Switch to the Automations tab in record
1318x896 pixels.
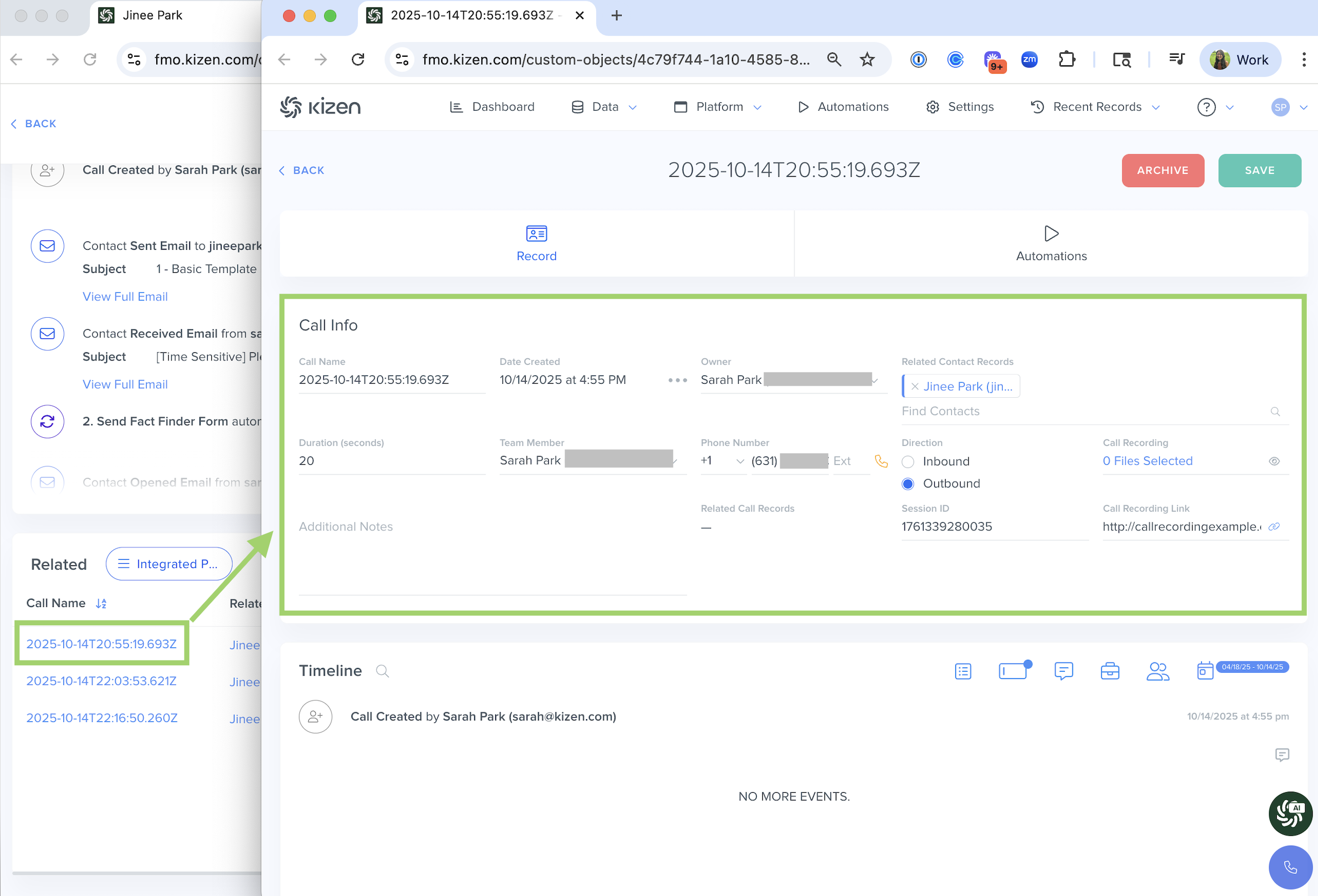pyautogui.click(x=1051, y=244)
